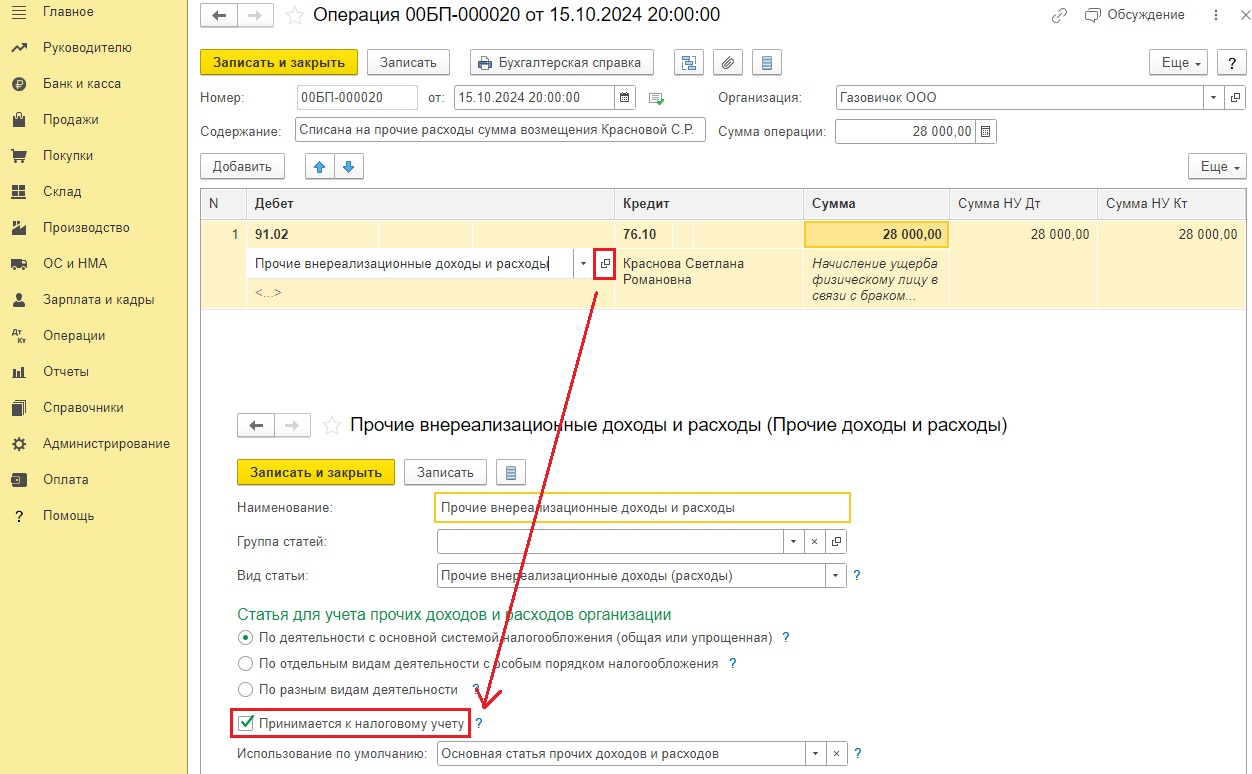Open the Бухгалтерская справка print form
Screen dimensions: 1252x774
coord(562,62)
